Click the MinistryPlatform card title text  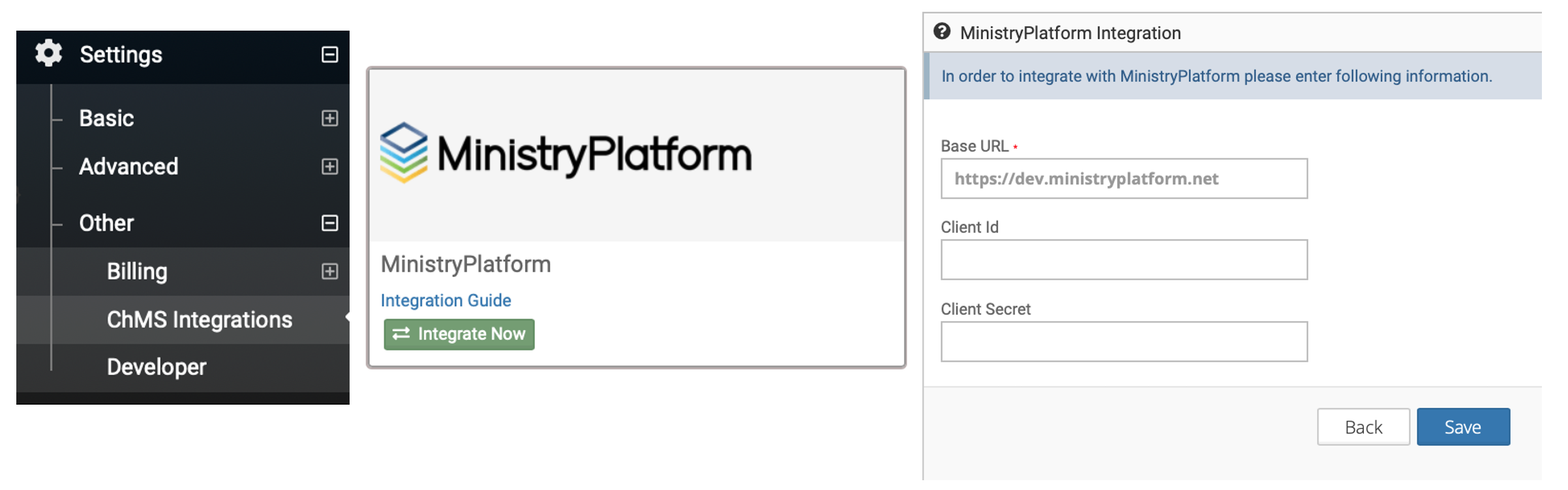click(x=466, y=264)
